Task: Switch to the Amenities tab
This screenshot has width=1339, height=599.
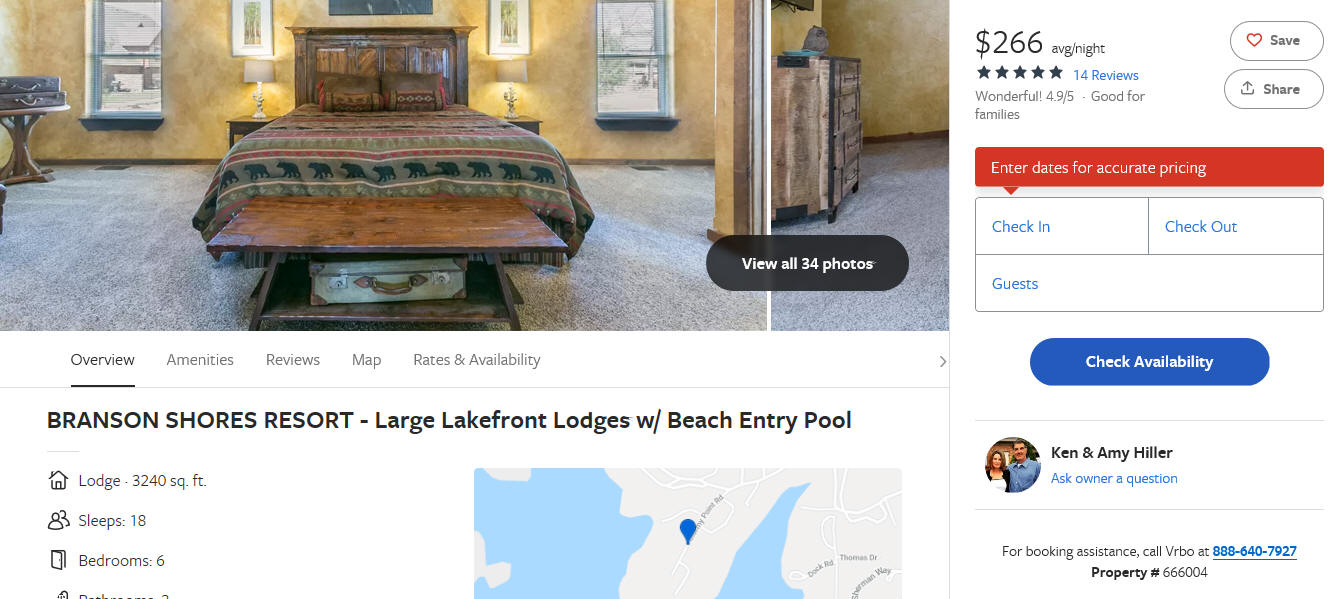Action: pos(200,360)
